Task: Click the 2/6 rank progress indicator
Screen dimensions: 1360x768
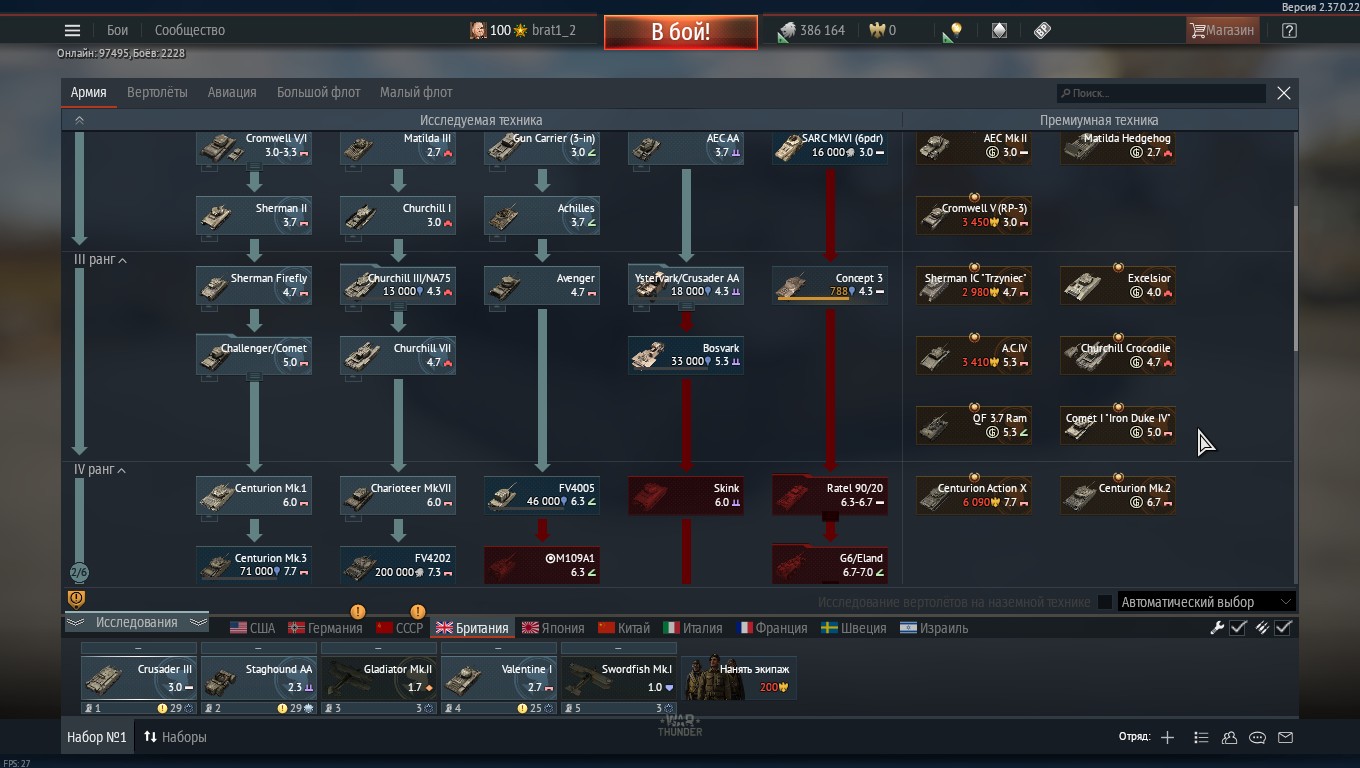Action: tap(79, 573)
